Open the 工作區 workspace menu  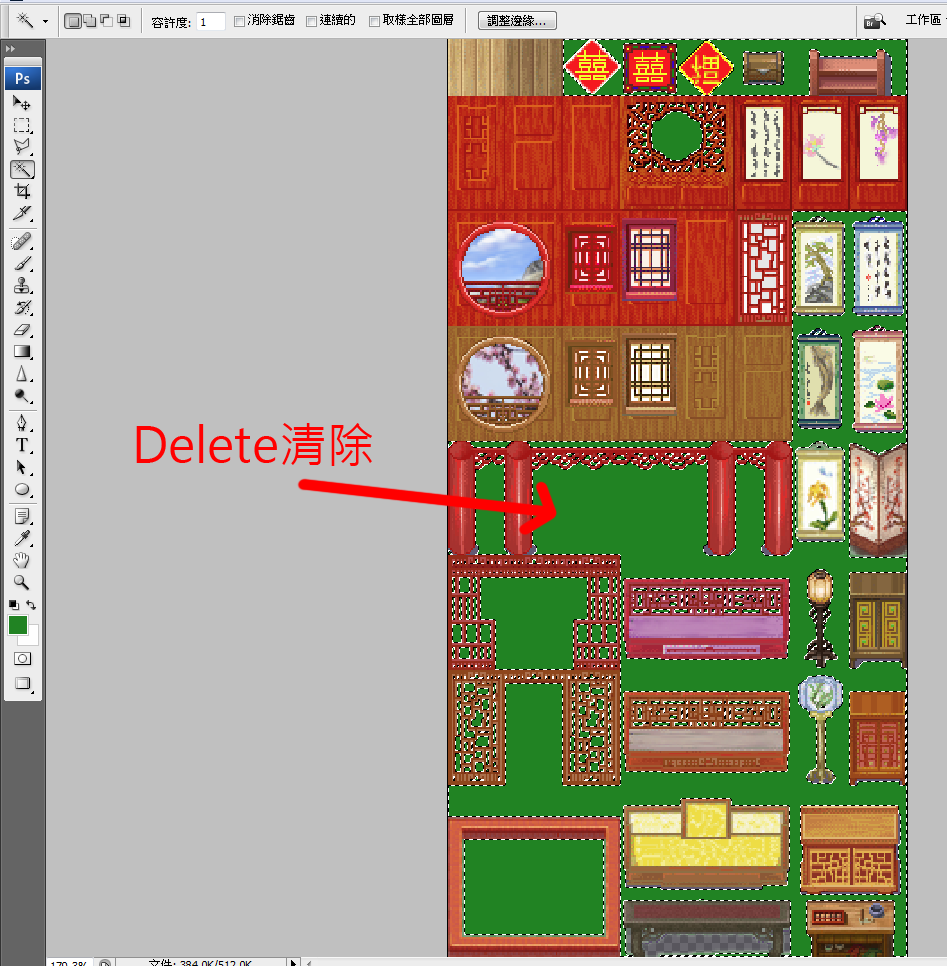tap(925, 20)
